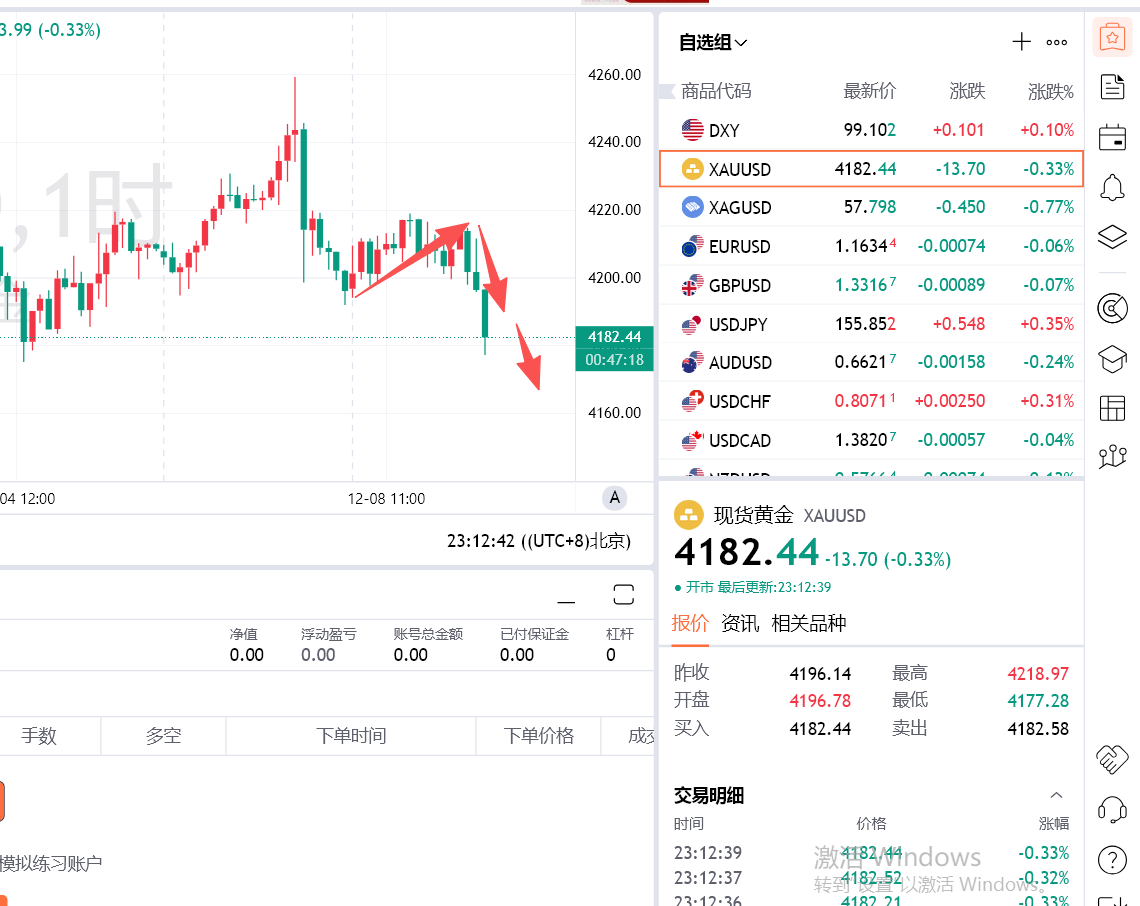Open the economic calendar icon
The image size is (1140, 906).
tap(1112, 137)
